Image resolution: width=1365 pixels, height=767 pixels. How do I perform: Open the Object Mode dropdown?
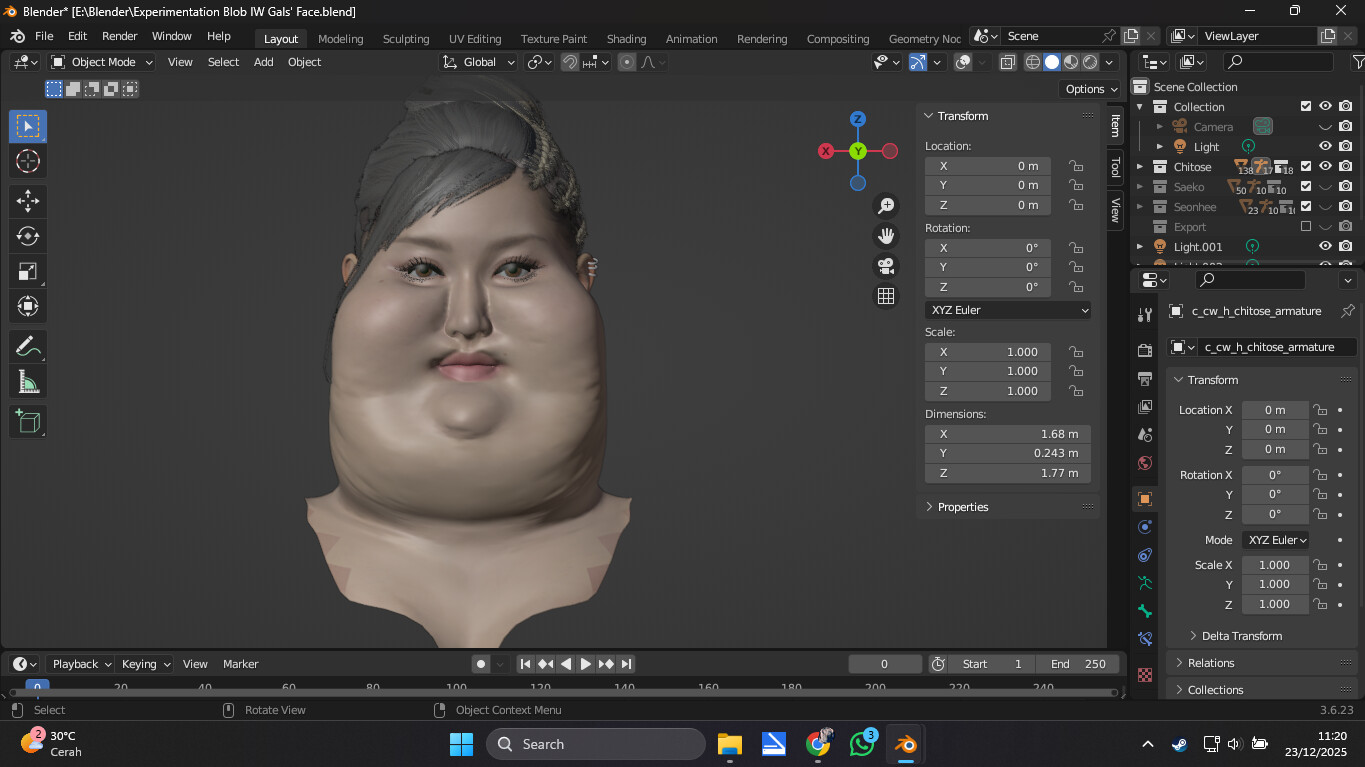102,62
